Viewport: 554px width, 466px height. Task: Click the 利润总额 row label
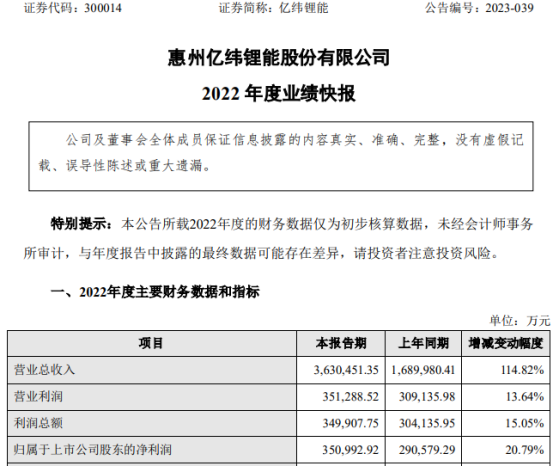tap(38, 423)
